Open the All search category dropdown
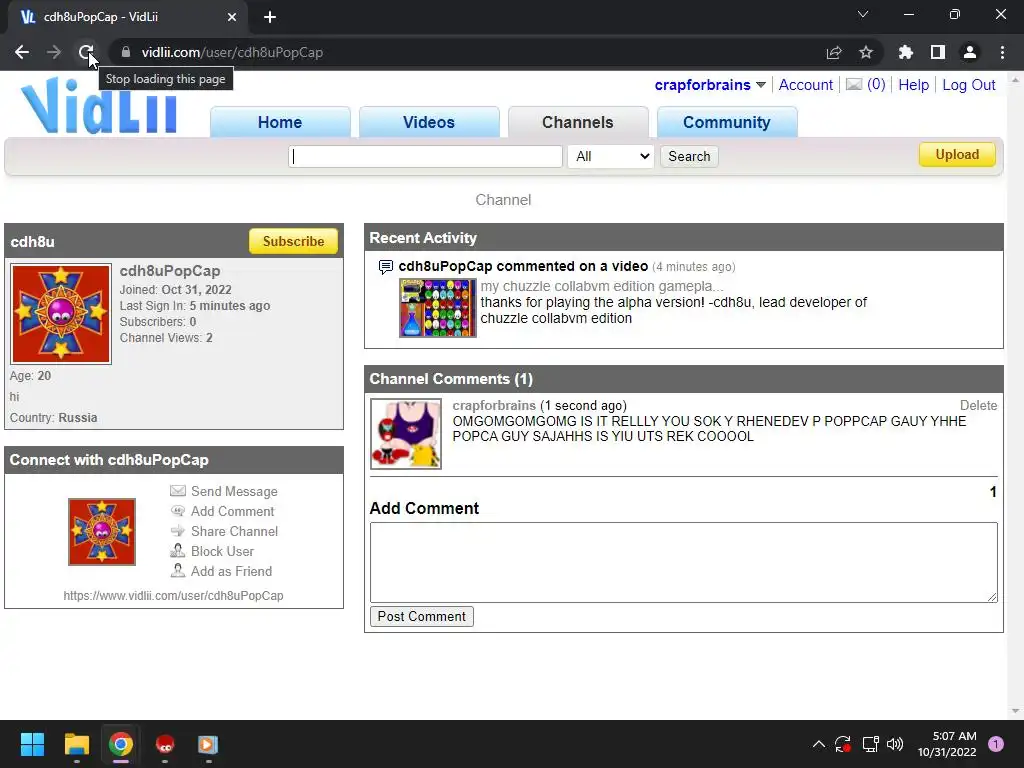This screenshot has width=1024, height=768. click(611, 156)
